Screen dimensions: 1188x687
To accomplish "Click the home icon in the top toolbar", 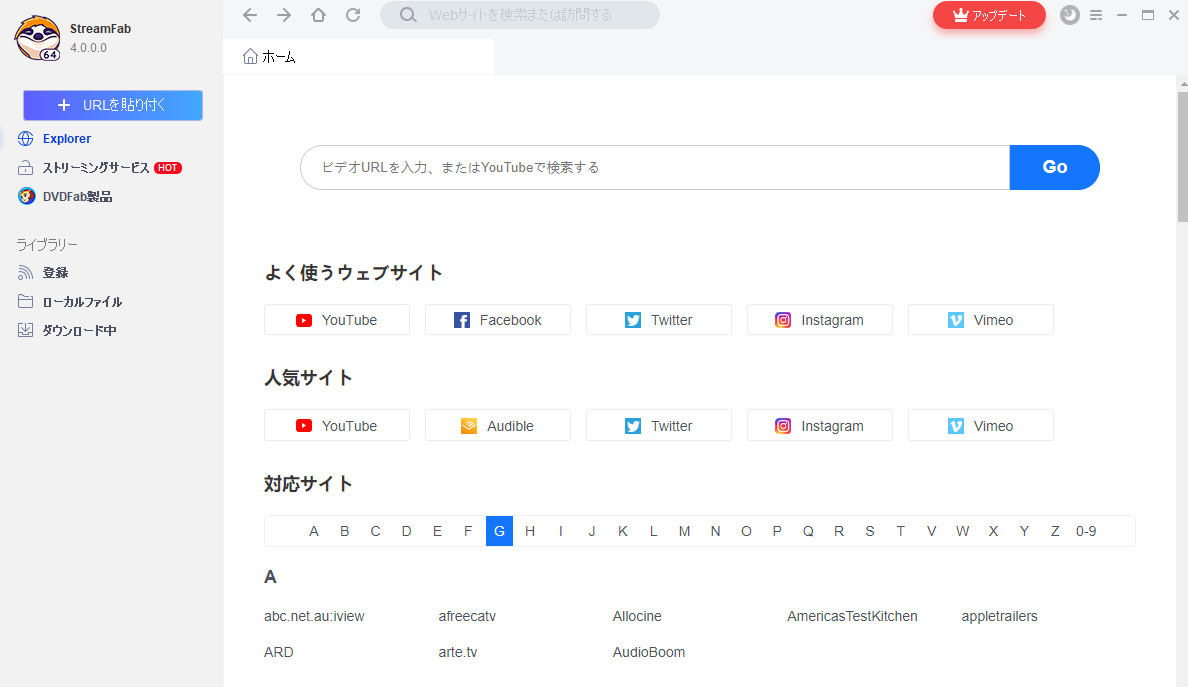I will (318, 15).
